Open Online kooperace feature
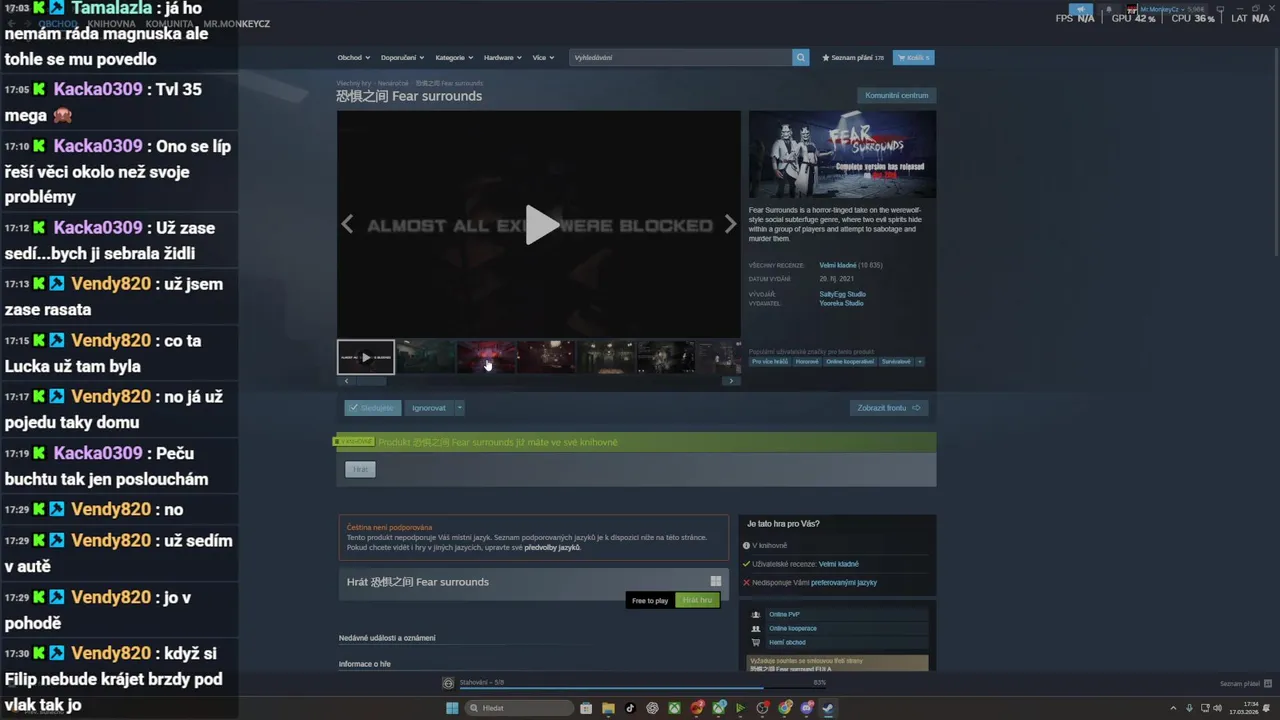 (x=793, y=629)
